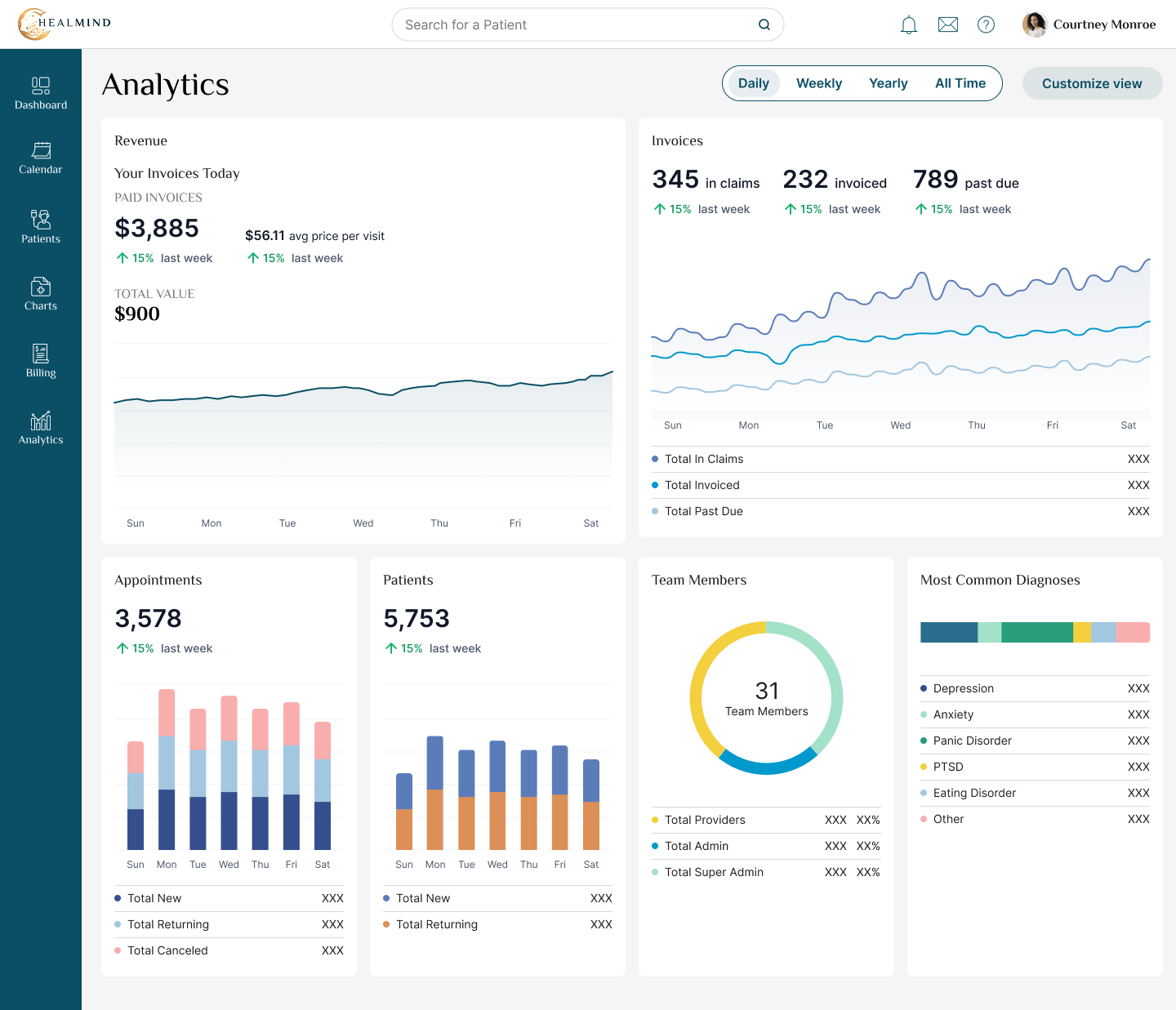This screenshot has height=1010, width=1176.
Task: Click the Total In Claims legend row
Action: 901,459
